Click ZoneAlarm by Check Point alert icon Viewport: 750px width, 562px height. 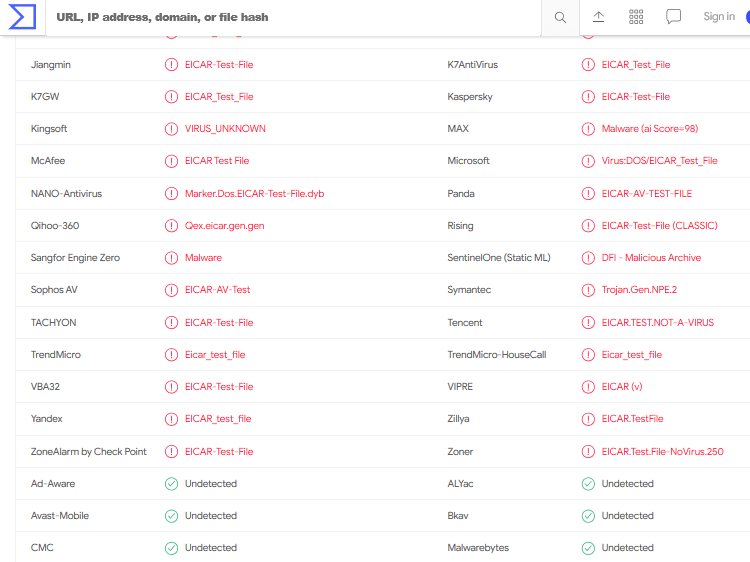click(x=171, y=452)
